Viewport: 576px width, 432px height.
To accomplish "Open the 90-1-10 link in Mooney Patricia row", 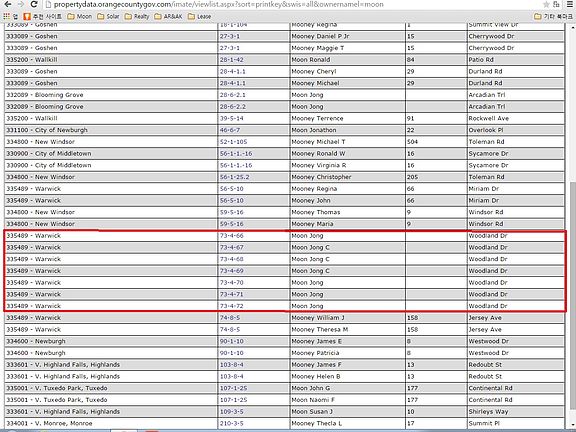I will pyautogui.click(x=231, y=353).
